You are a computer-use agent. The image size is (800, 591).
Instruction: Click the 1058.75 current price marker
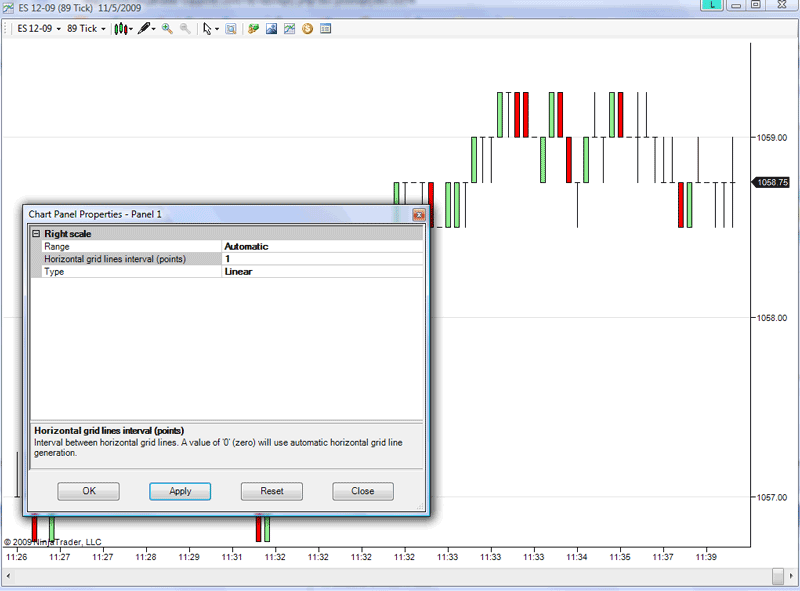click(771, 182)
